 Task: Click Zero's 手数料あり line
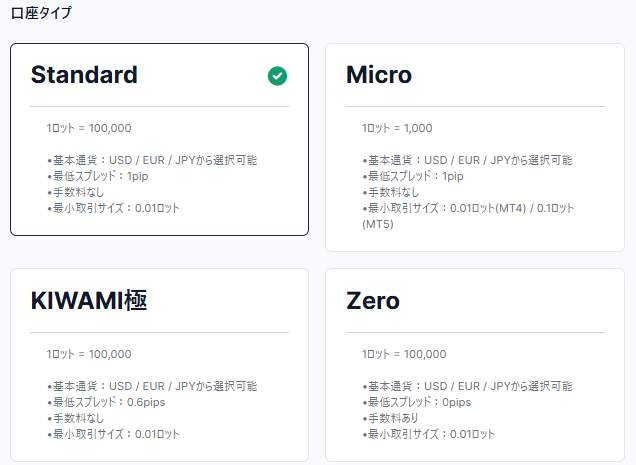[390, 418]
